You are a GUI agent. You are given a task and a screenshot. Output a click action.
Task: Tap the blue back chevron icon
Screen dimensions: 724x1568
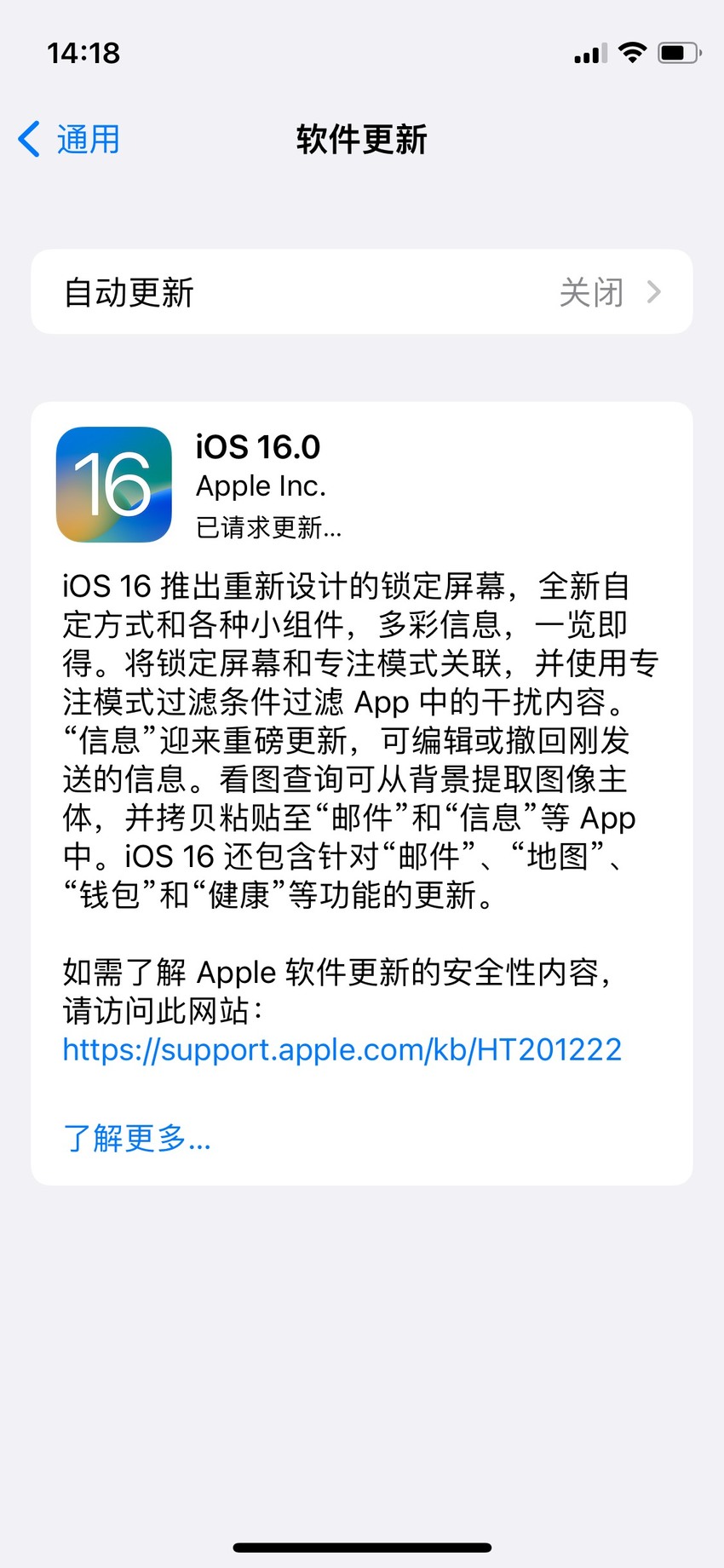pyautogui.click(x=29, y=139)
